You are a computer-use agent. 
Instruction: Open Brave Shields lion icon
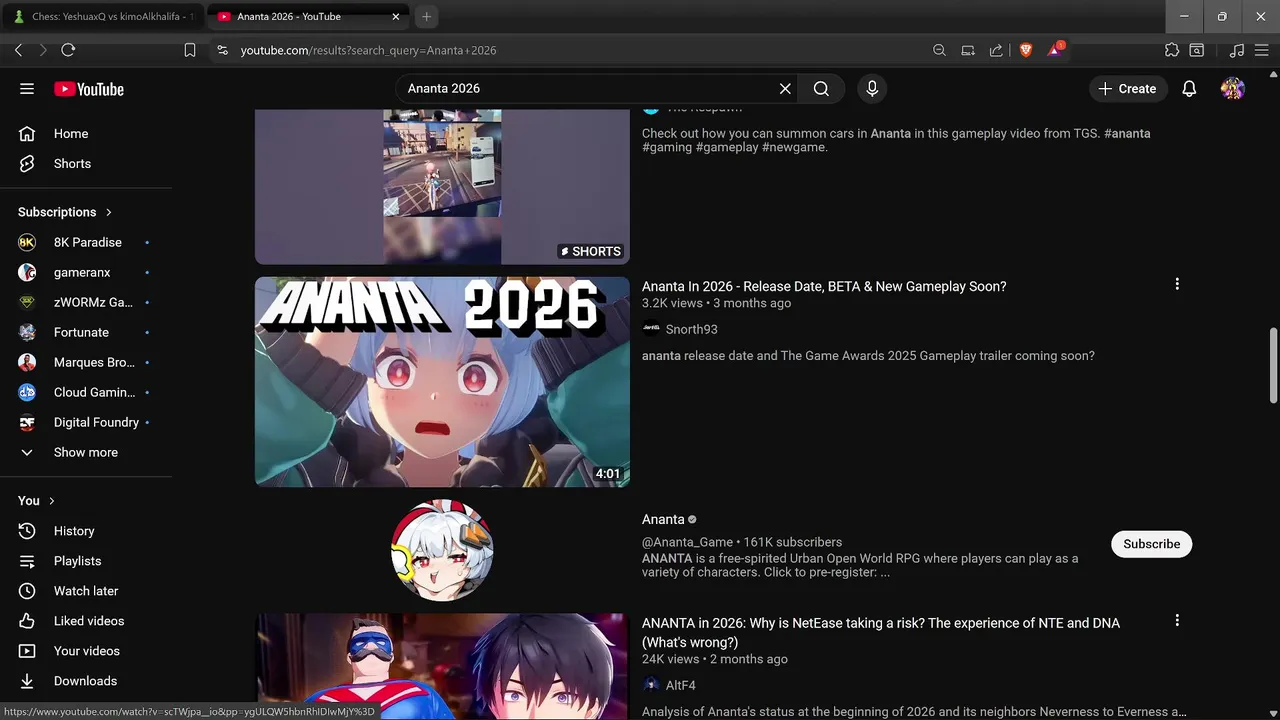[x=1025, y=50]
